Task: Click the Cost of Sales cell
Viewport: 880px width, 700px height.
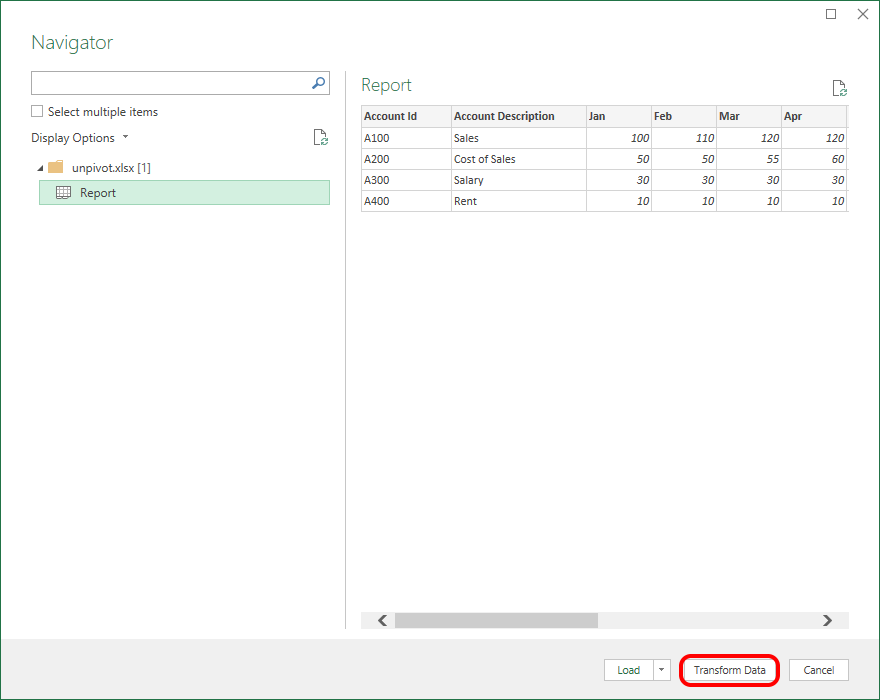Action: pyautogui.click(x=519, y=159)
